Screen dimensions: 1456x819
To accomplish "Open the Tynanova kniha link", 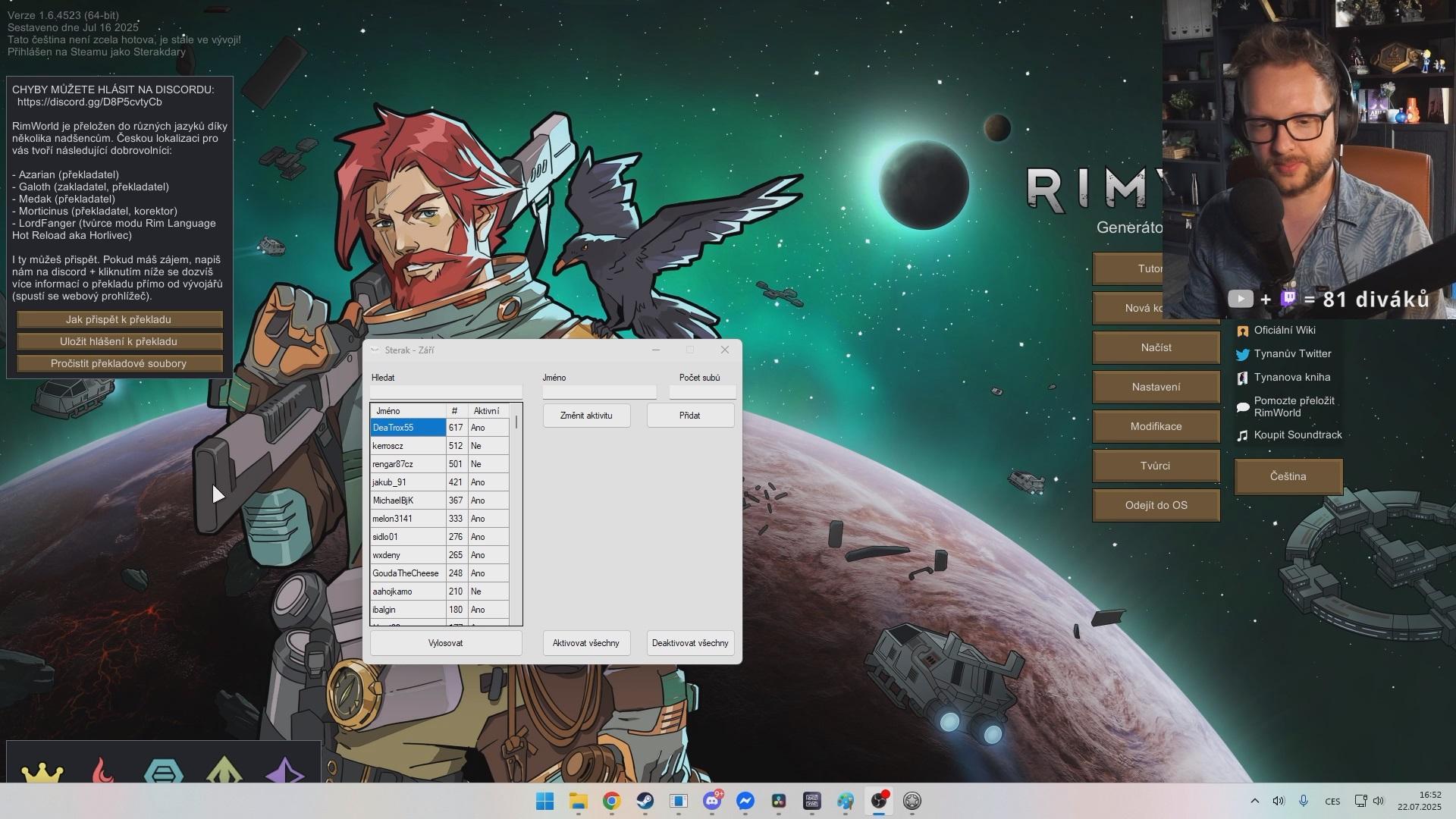I will 1292,377.
